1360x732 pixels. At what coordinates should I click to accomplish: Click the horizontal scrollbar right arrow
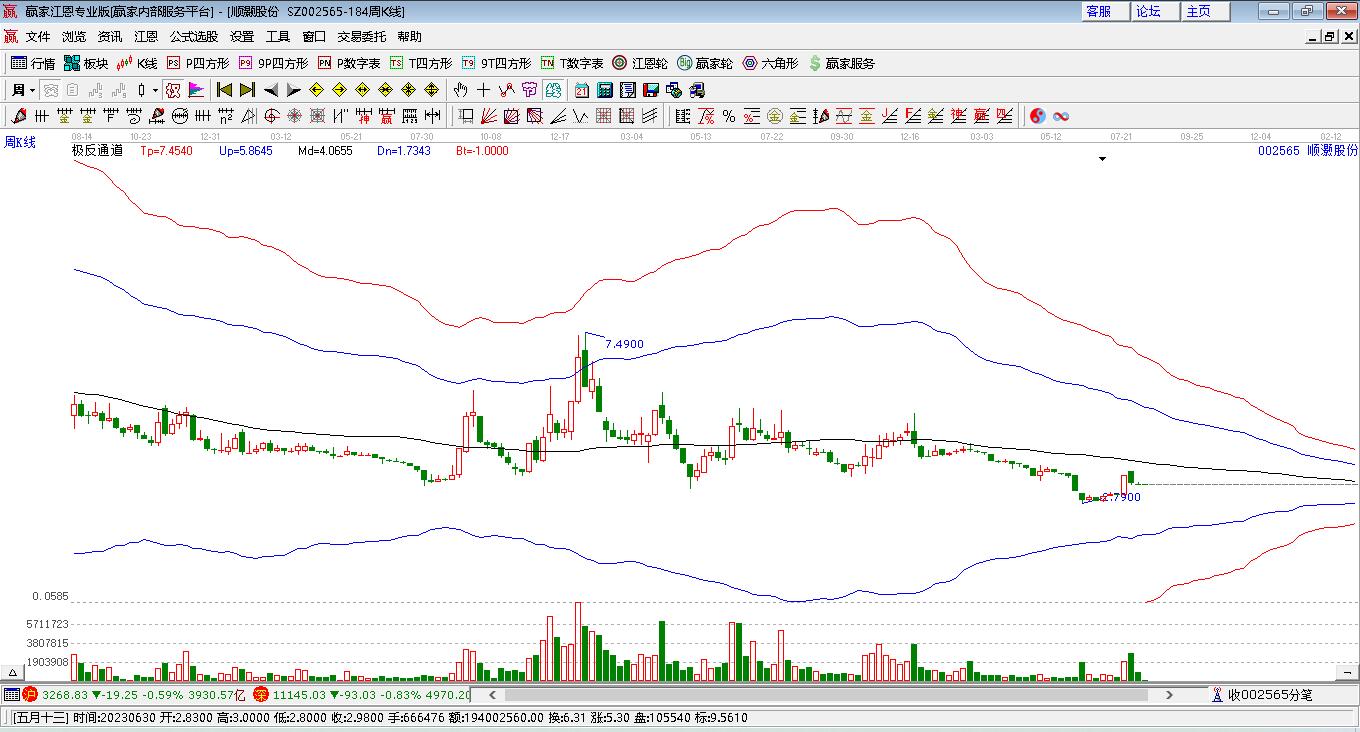click(x=1169, y=694)
